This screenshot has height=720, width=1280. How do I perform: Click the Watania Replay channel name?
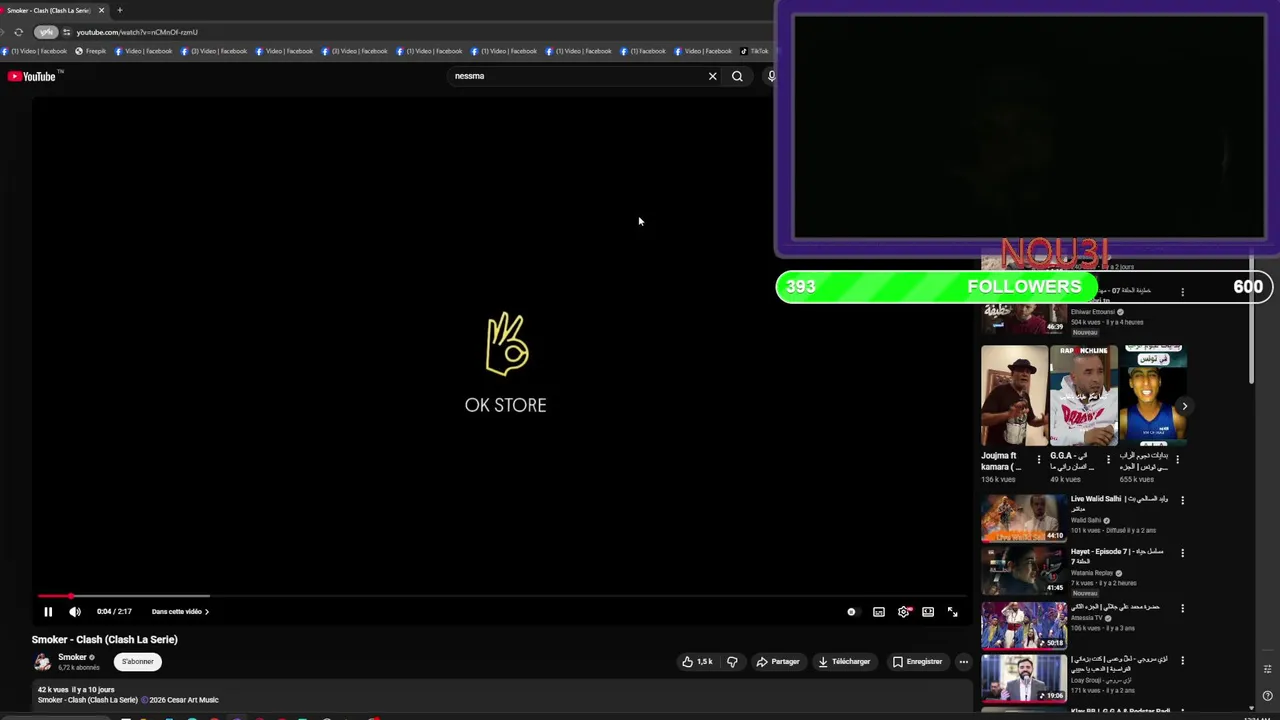(1092, 573)
